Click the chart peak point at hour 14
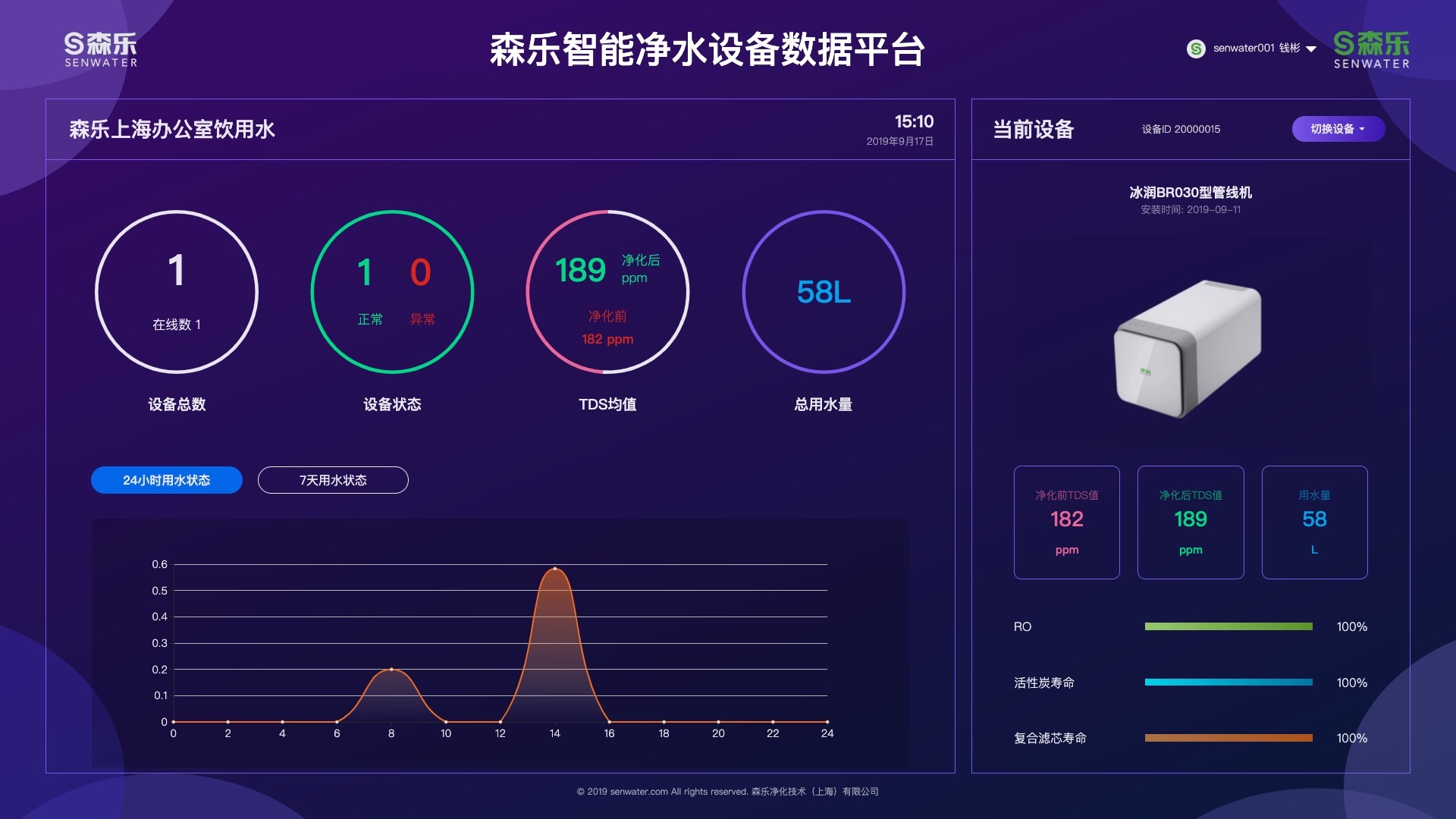Image resolution: width=1456 pixels, height=819 pixels. [x=555, y=568]
